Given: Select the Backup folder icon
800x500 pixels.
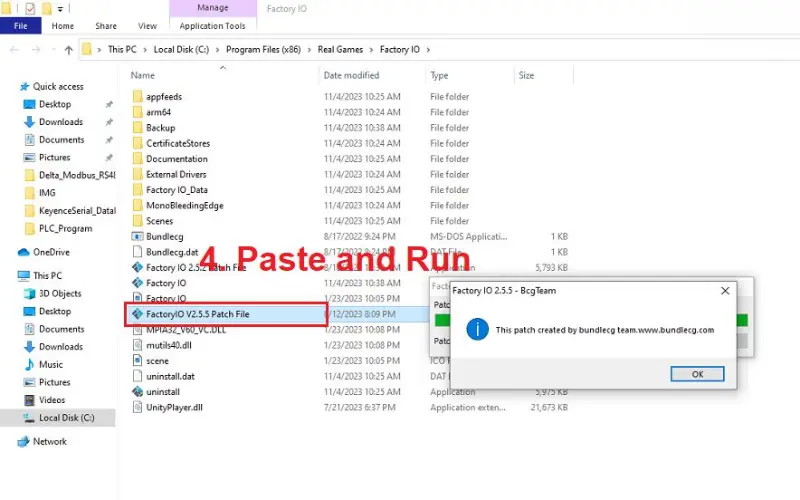Looking at the screenshot, I should point(137,128).
